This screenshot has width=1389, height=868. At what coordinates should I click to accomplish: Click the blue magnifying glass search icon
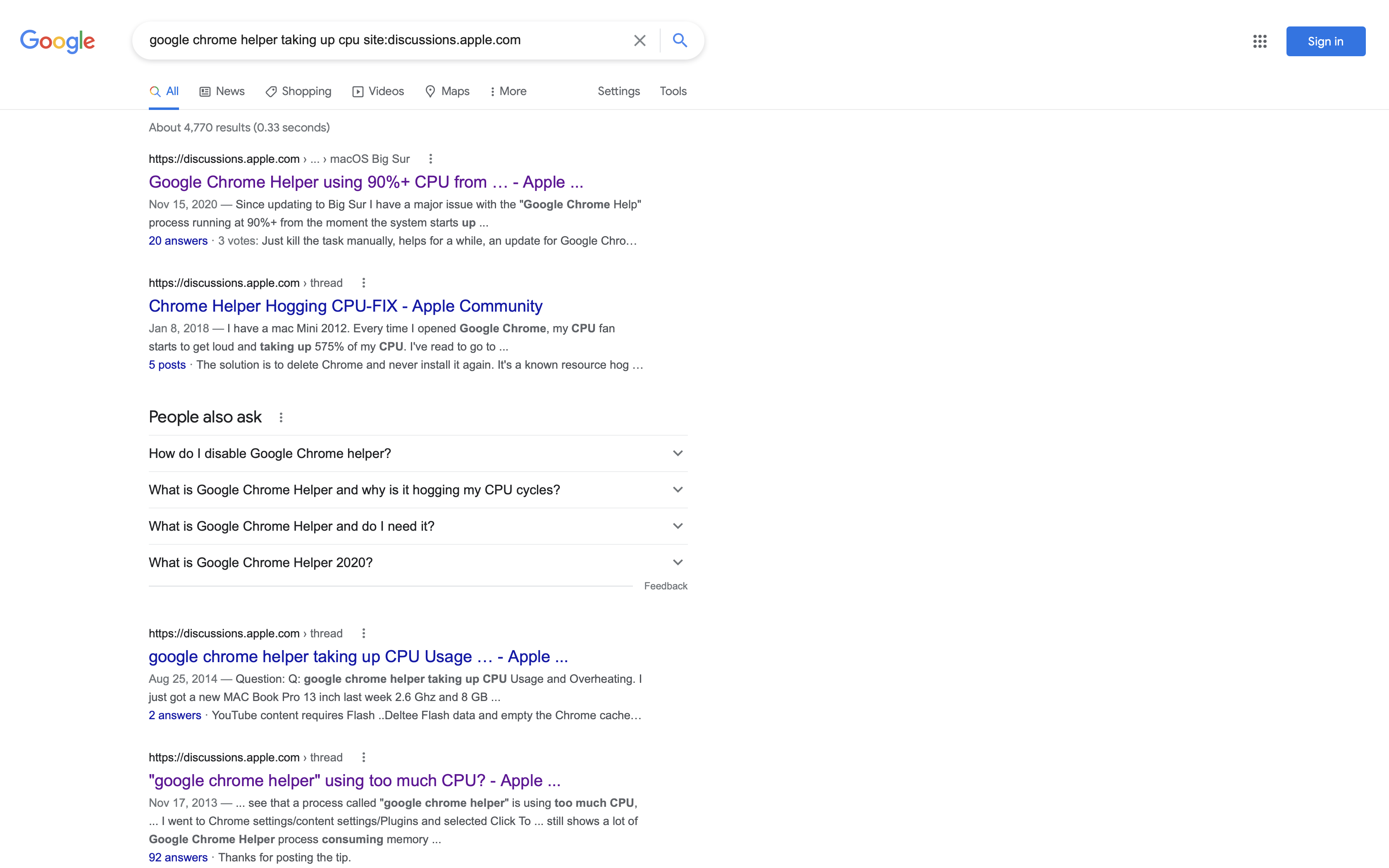point(680,41)
